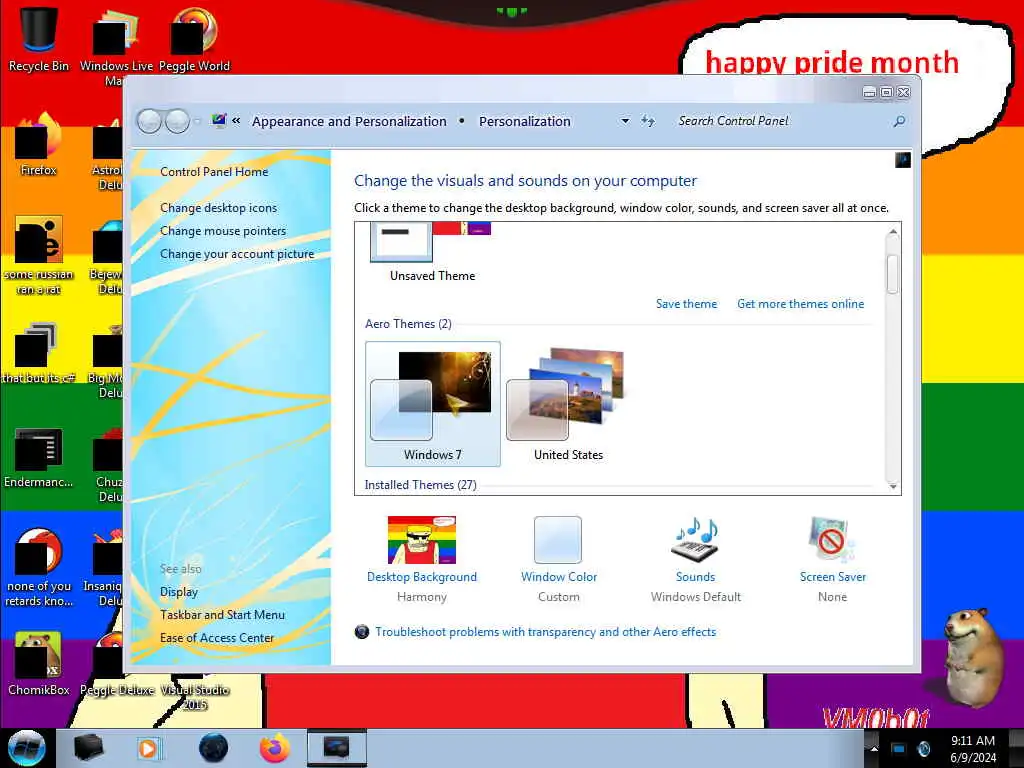Image resolution: width=1024 pixels, height=768 pixels.
Task: Click the network tray icon
Action: click(x=898, y=749)
